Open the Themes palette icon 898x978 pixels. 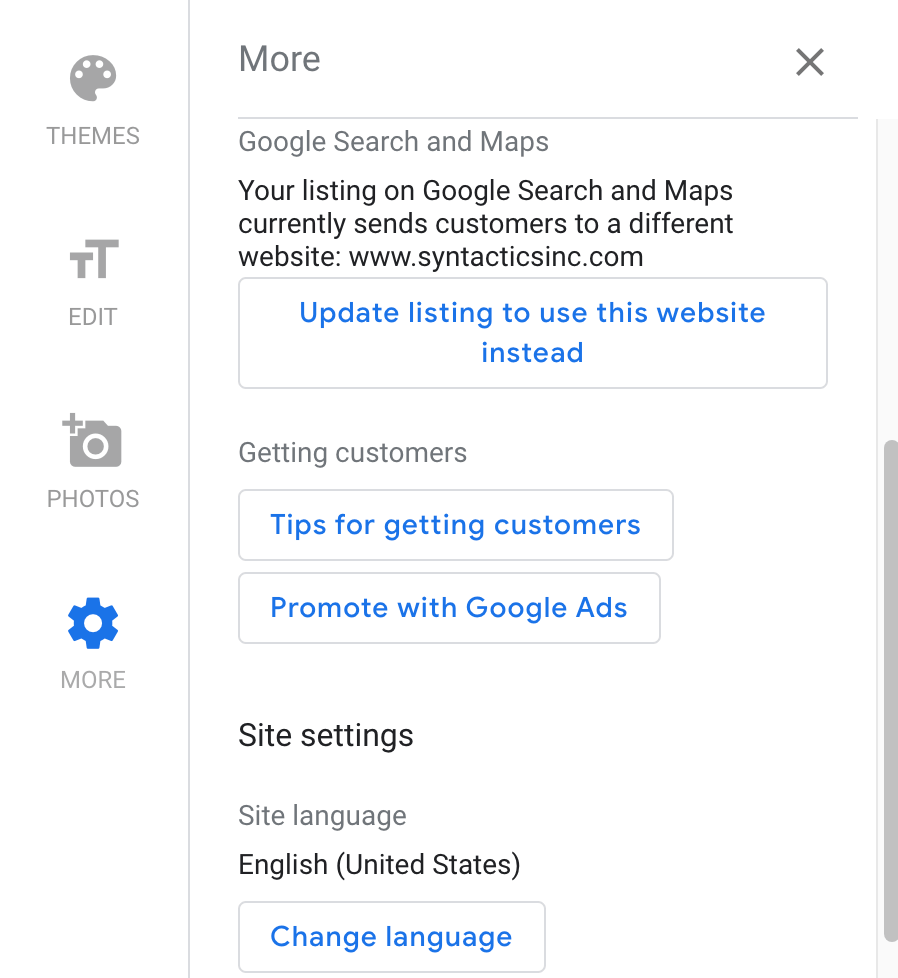[x=93, y=78]
